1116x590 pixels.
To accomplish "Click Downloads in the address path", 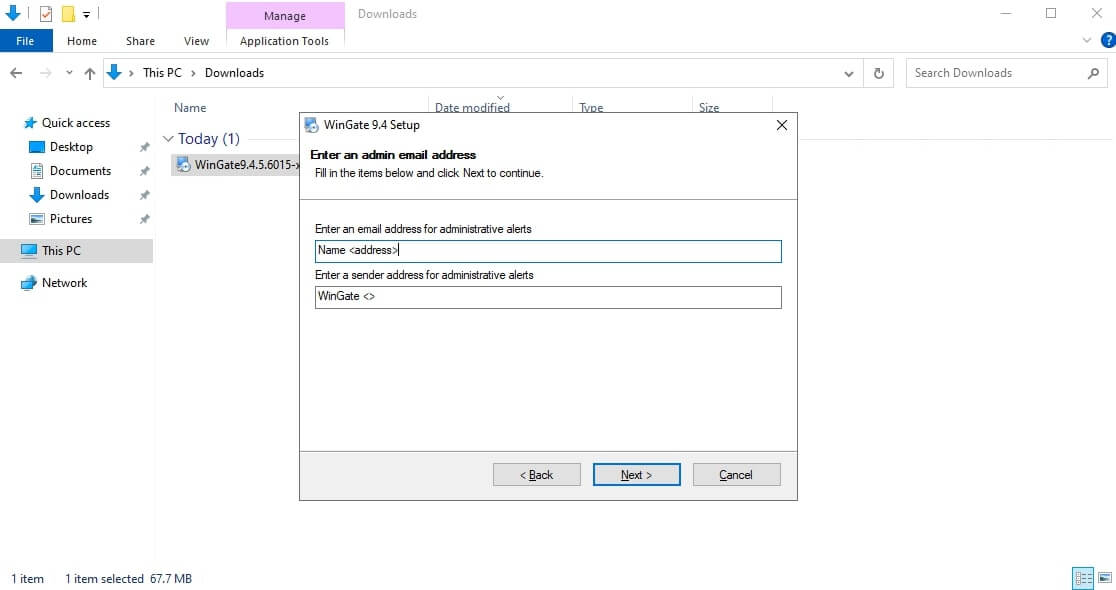I will click(x=234, y=73).
